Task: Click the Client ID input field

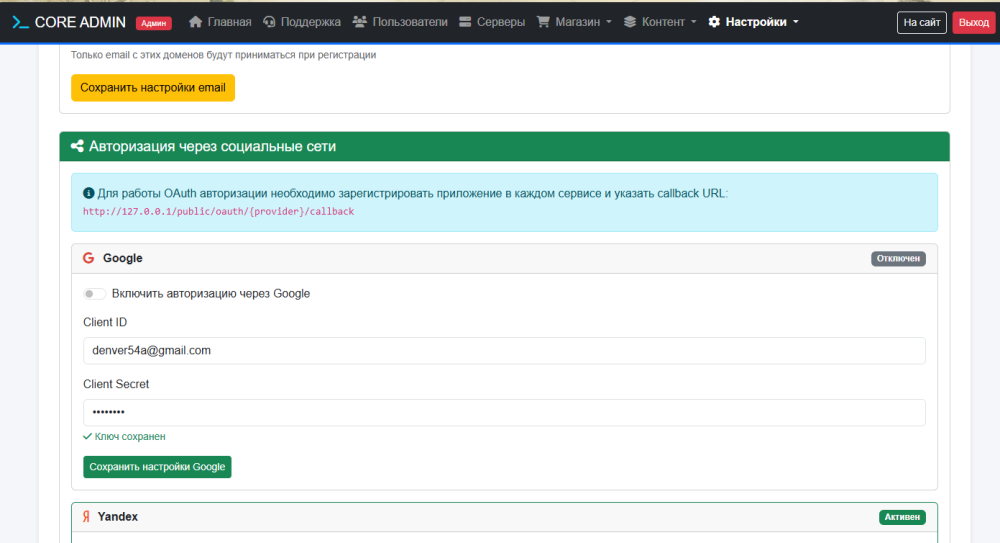Action: 504,351
